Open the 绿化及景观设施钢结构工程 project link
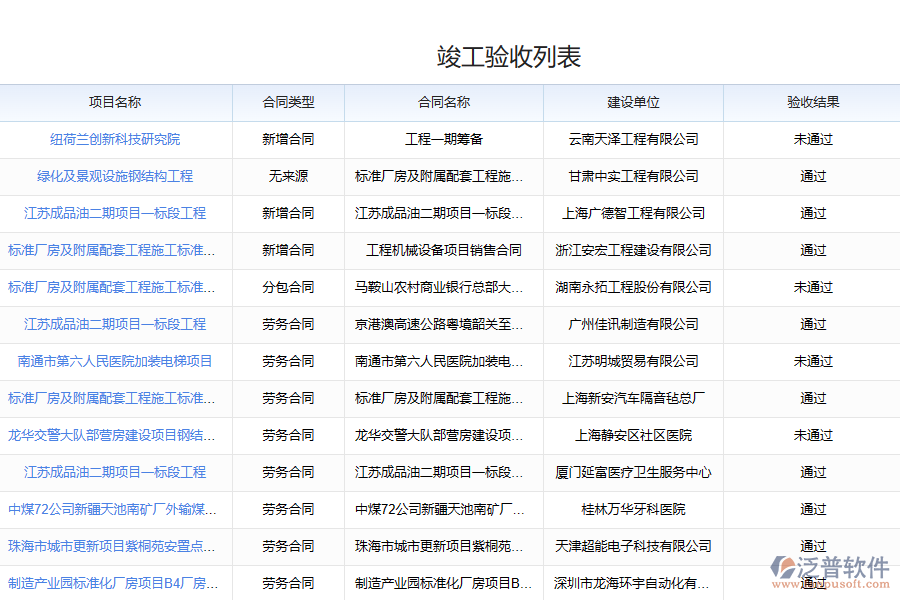The height and width of the screenshot is (600, 900). point(115,176)
